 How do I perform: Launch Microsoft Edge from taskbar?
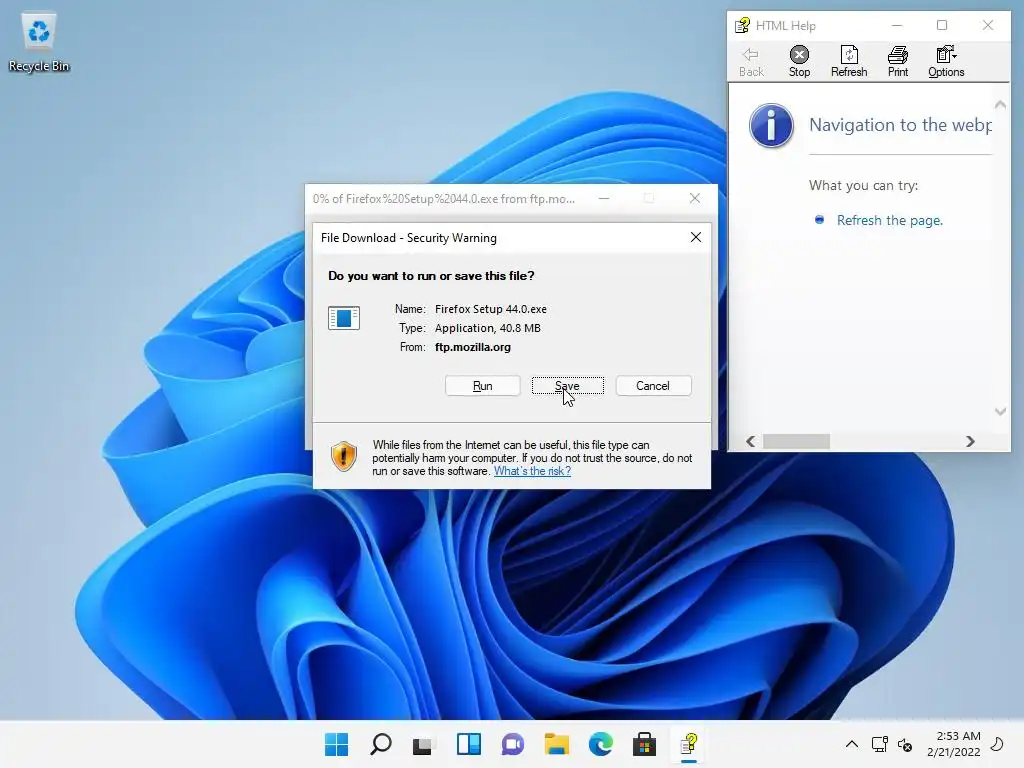[x=601, y=744]
